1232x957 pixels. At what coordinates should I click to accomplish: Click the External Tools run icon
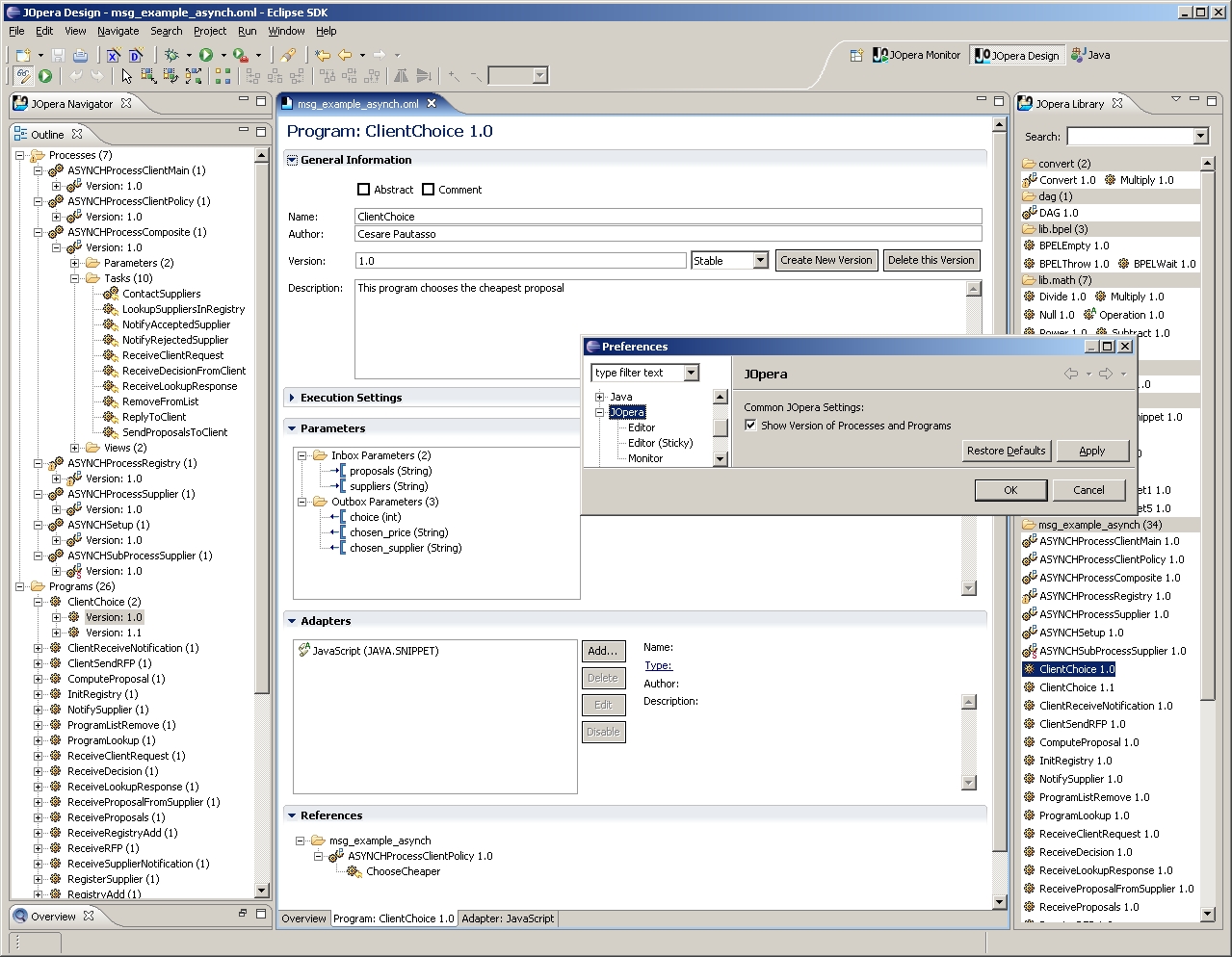[241, 56]
